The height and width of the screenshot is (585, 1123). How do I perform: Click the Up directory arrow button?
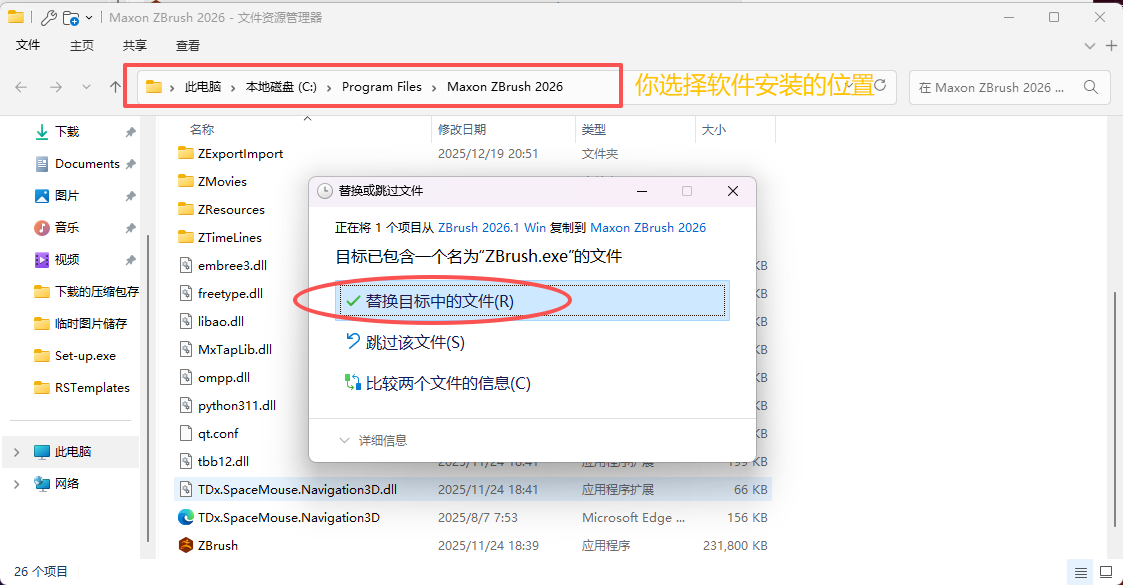115,87
